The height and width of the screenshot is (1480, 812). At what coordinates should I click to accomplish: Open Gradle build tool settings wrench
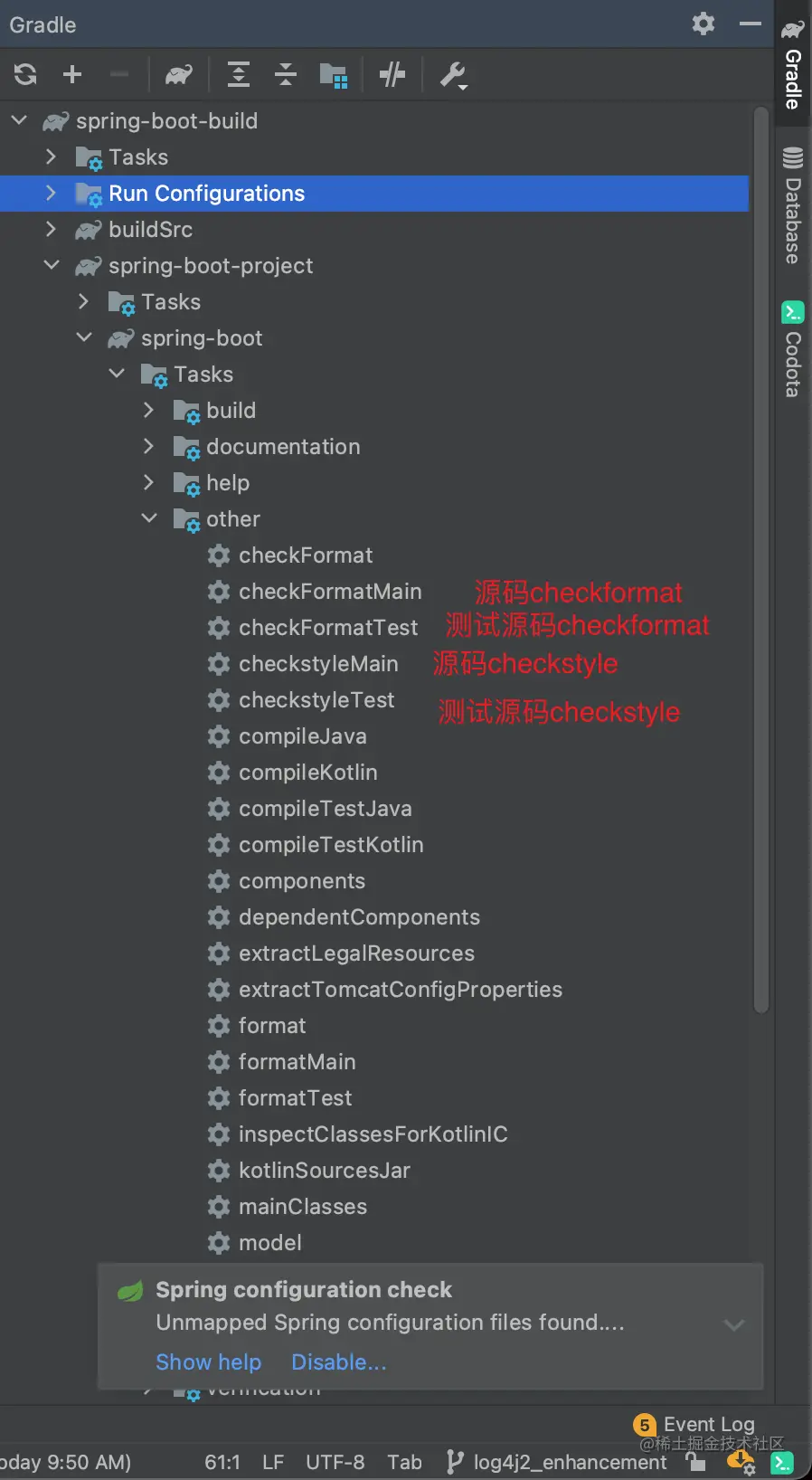(x=453, y=75)
